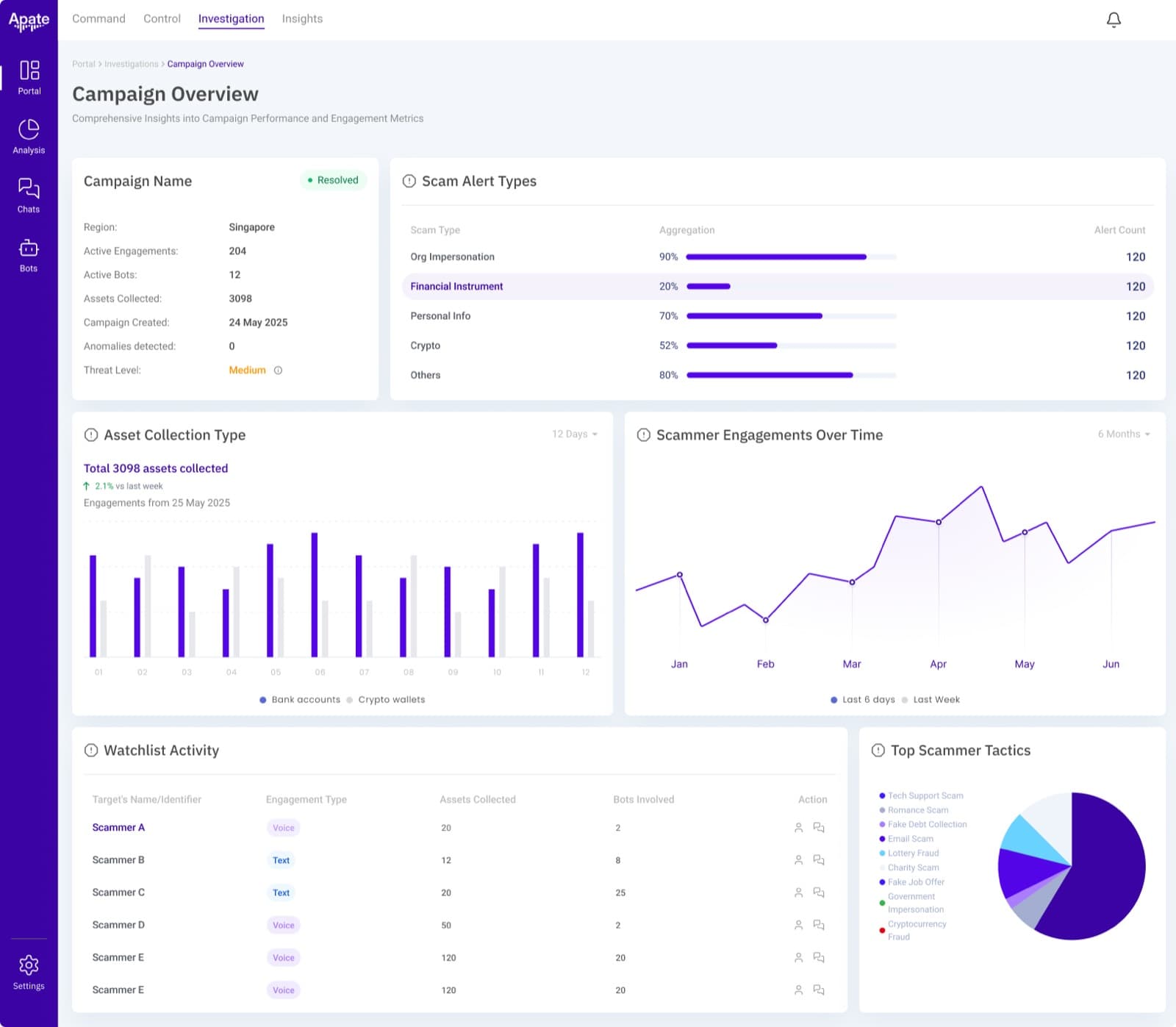1176x1027 pixels.
Task: Toggle Last Week legend item
Action: 931,700
